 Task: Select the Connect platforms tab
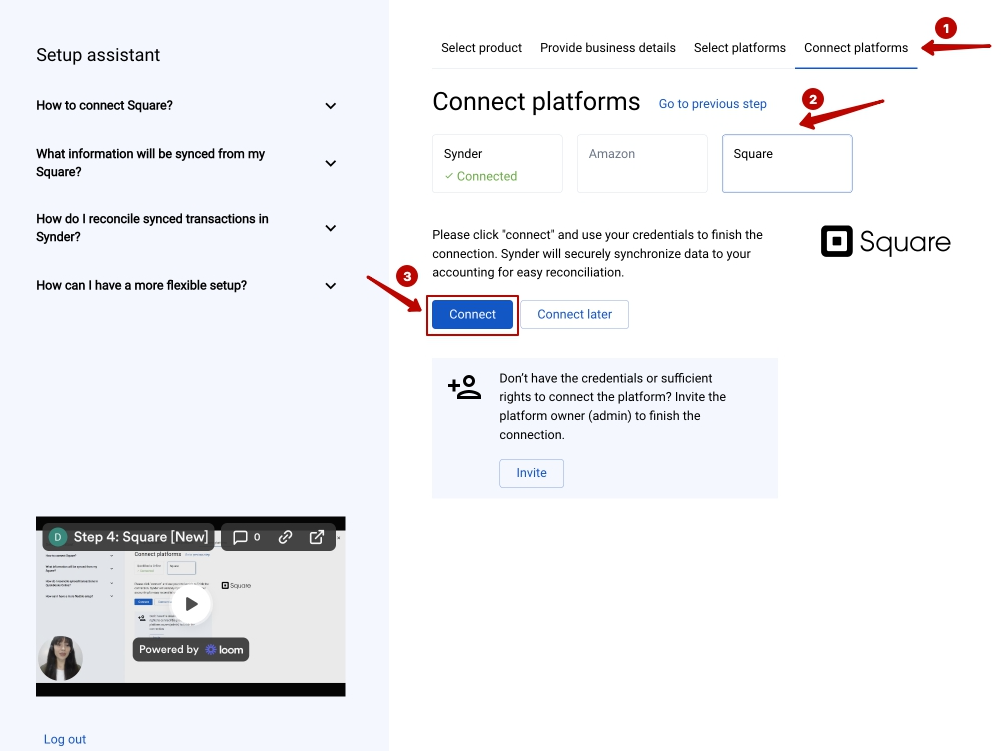[856, 48]
